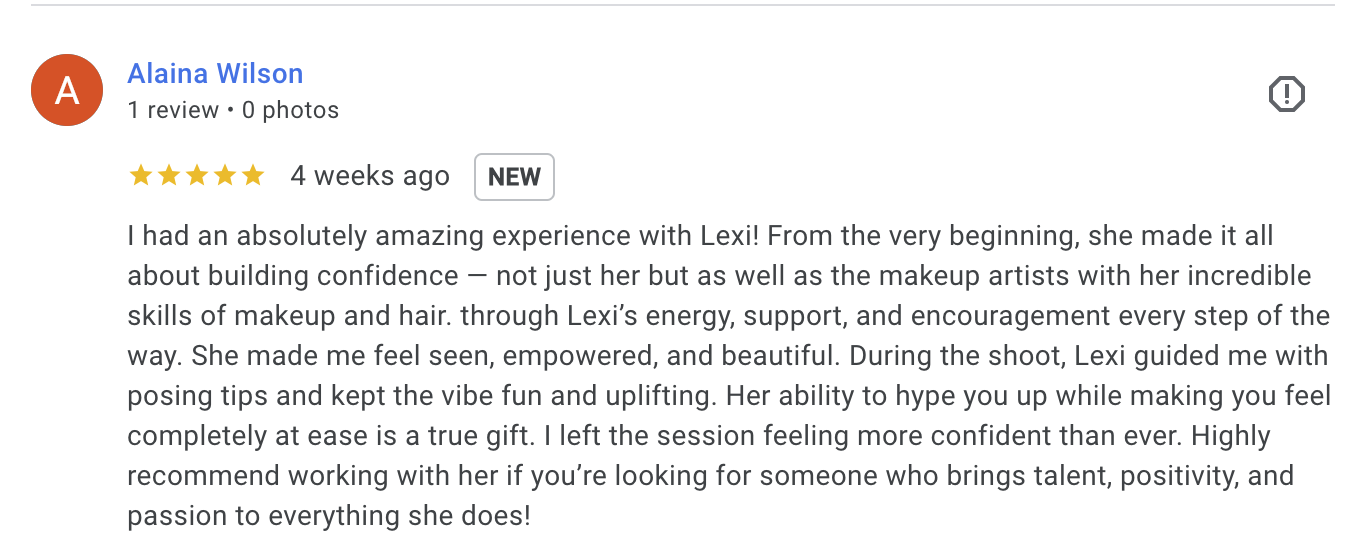
Task: Open Alaina Wilson's reviewer profile
Action: [215, 73]
